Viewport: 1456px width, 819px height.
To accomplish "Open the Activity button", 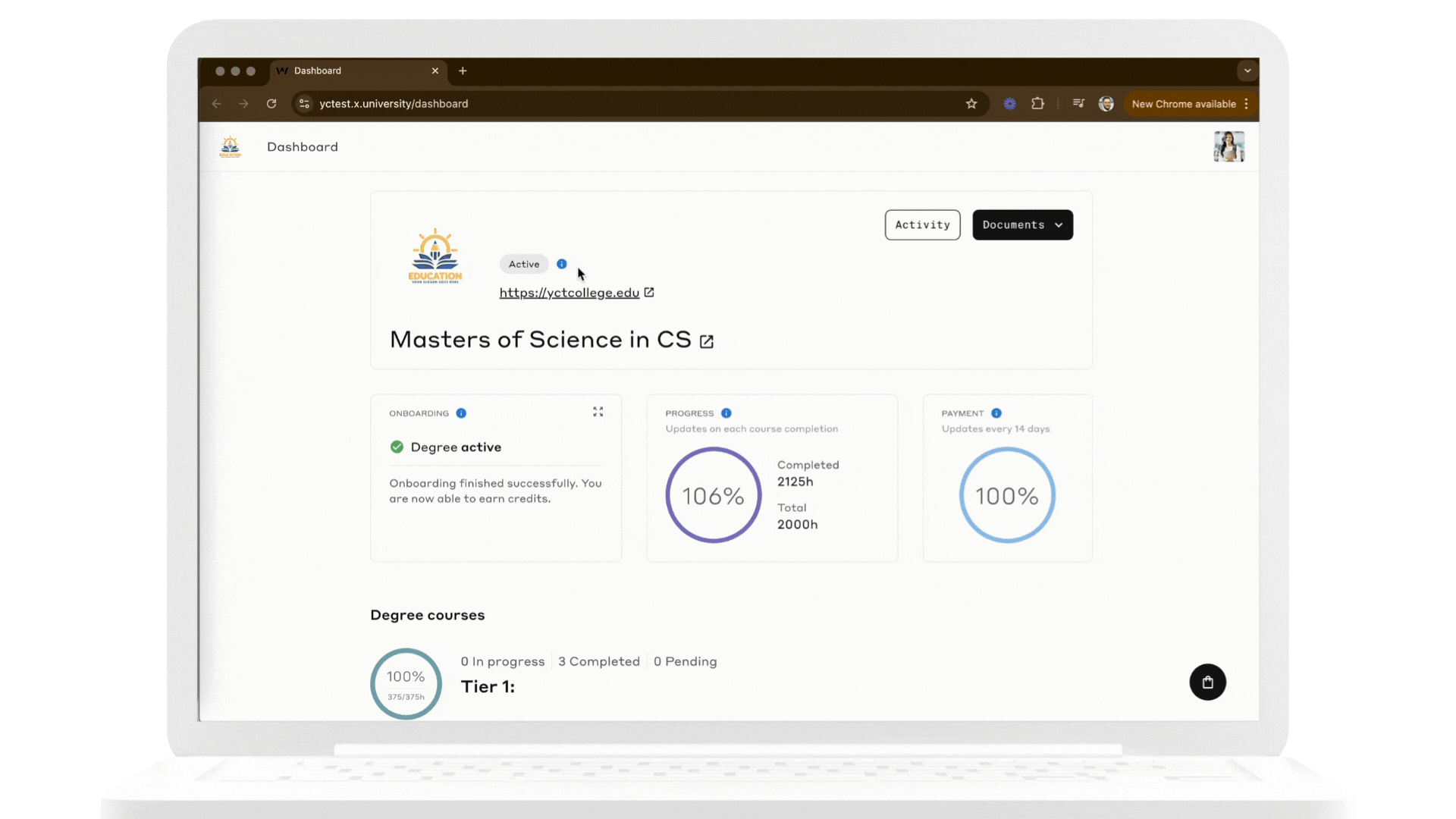I will [922, 224].
